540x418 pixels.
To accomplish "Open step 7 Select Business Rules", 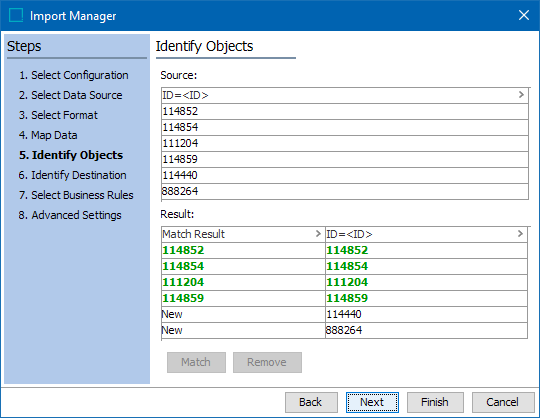I will click(76, 195).
